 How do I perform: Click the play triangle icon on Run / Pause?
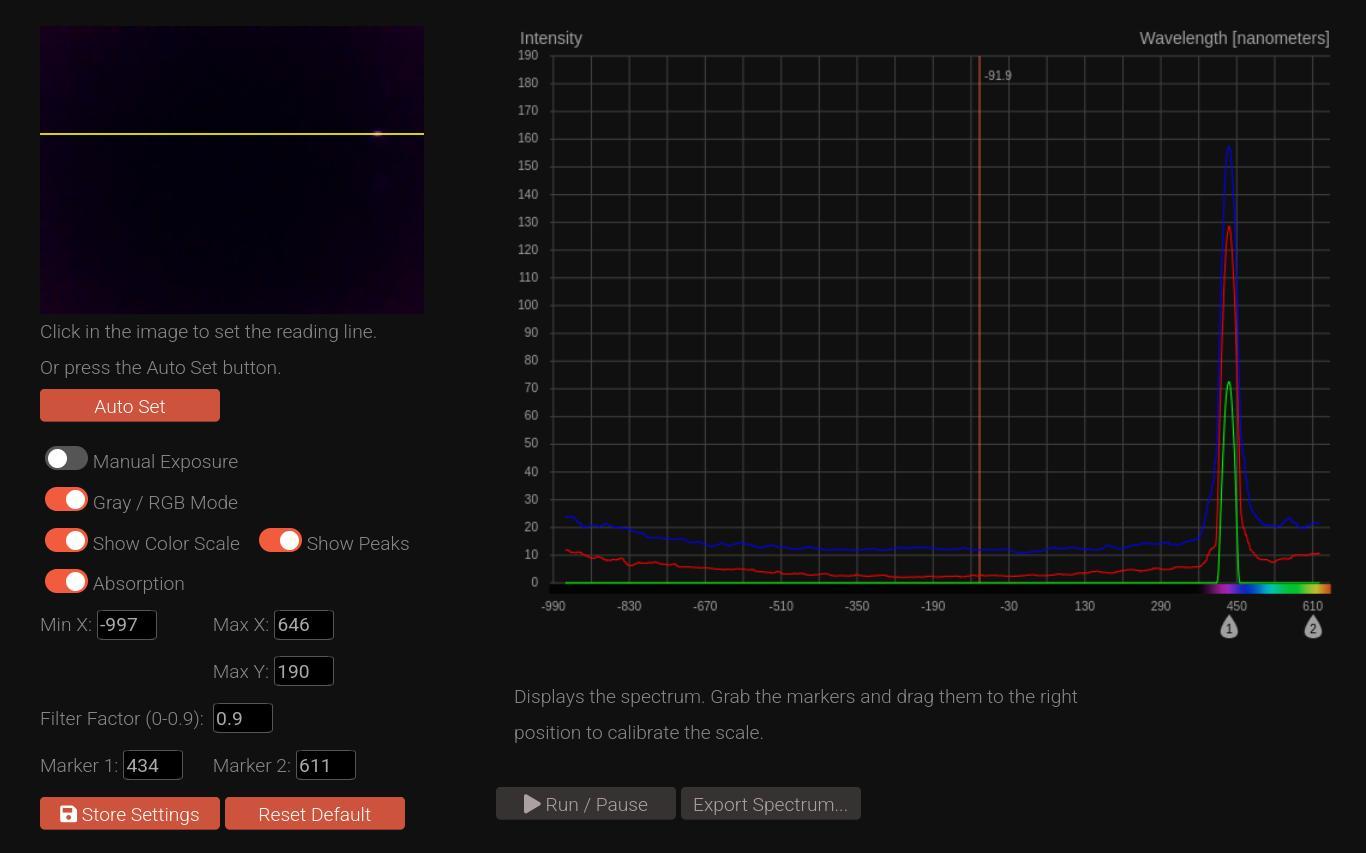(x=532, y=804)
